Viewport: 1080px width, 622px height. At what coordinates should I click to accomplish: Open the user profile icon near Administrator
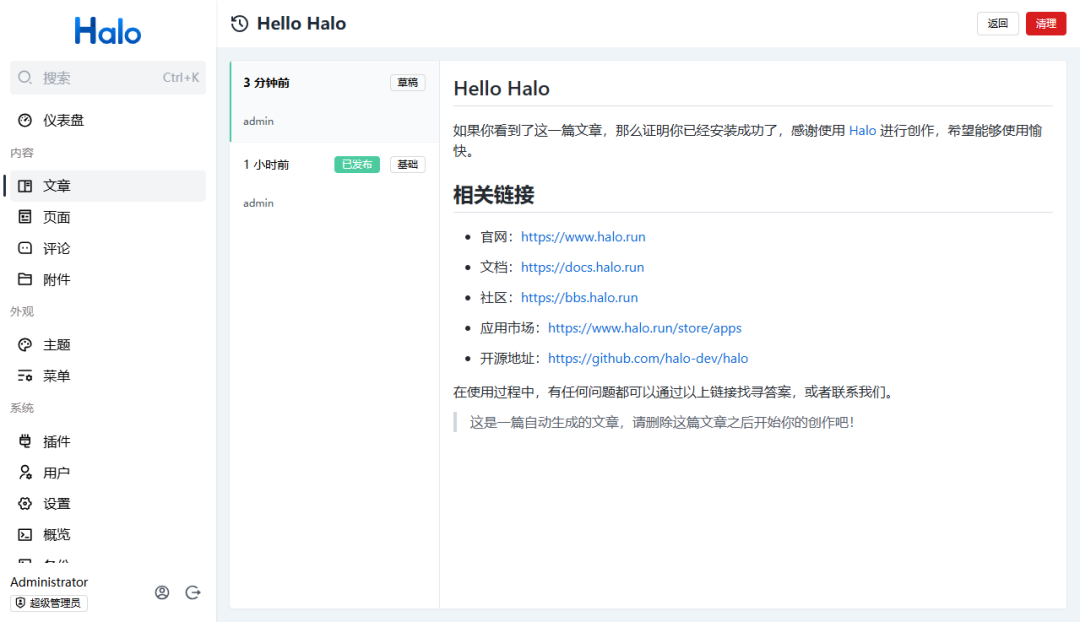(162, 593)
